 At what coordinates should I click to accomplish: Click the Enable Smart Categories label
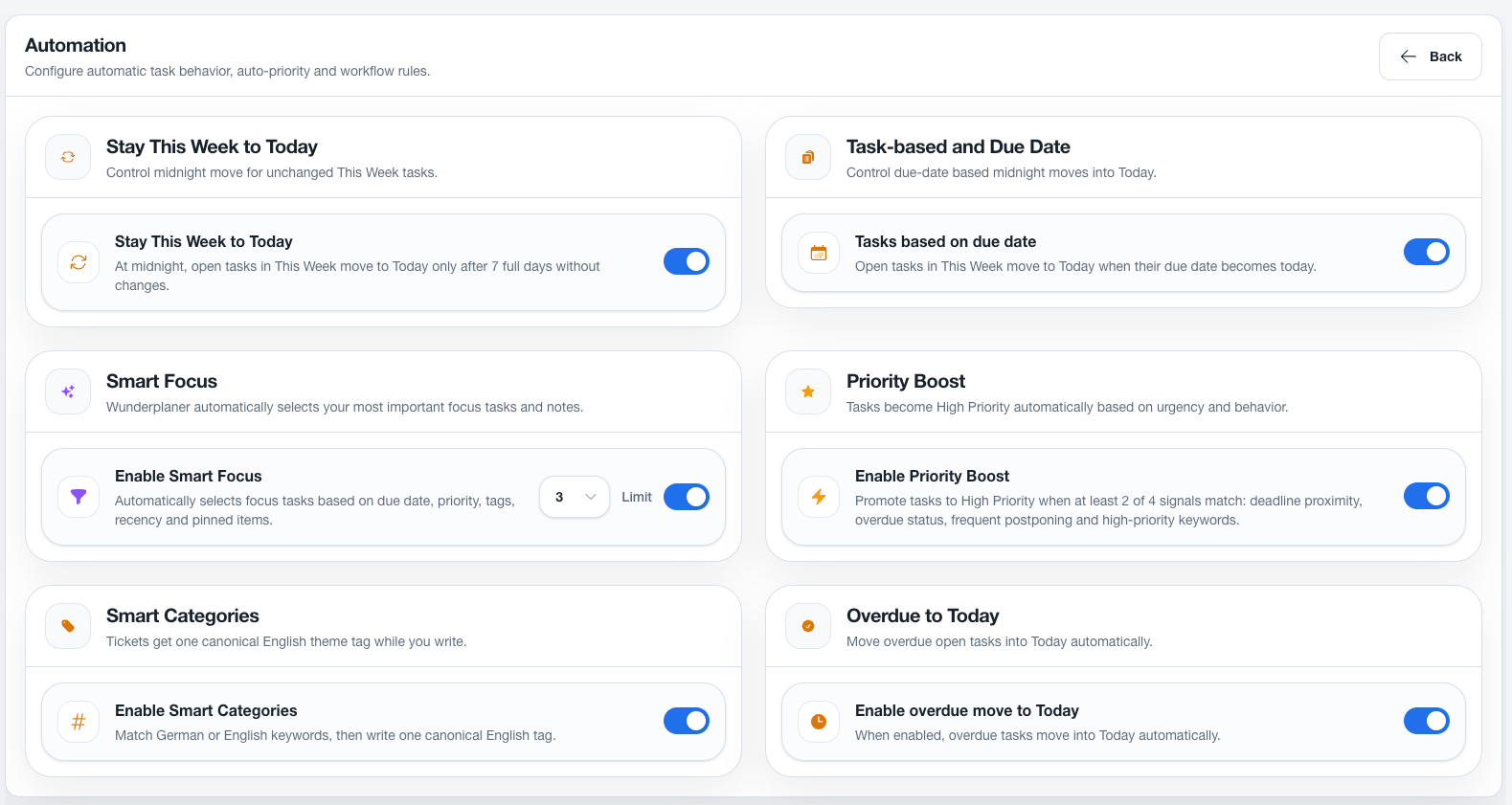pos(206,710)
